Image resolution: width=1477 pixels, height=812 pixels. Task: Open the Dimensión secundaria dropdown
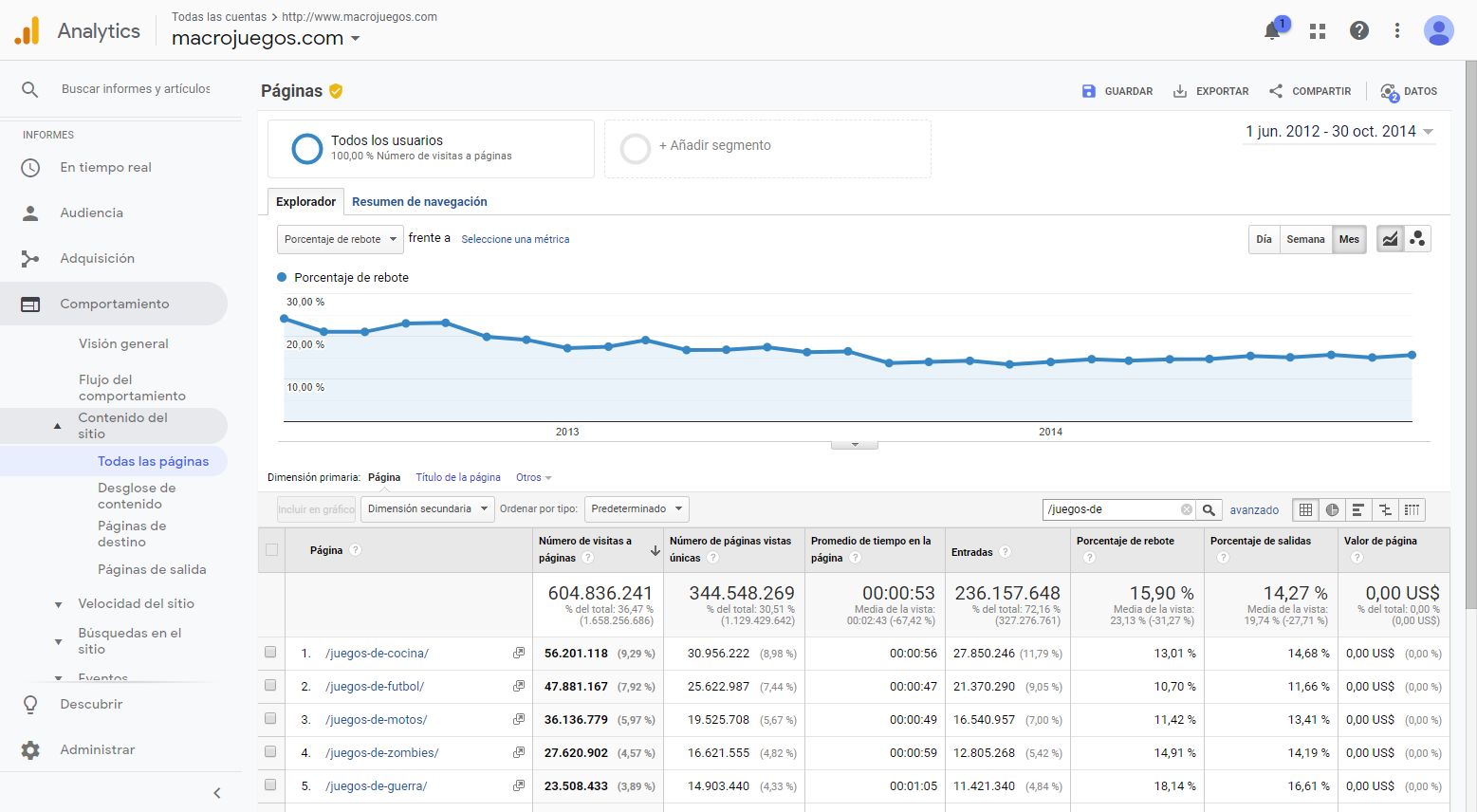pos(426,508)
